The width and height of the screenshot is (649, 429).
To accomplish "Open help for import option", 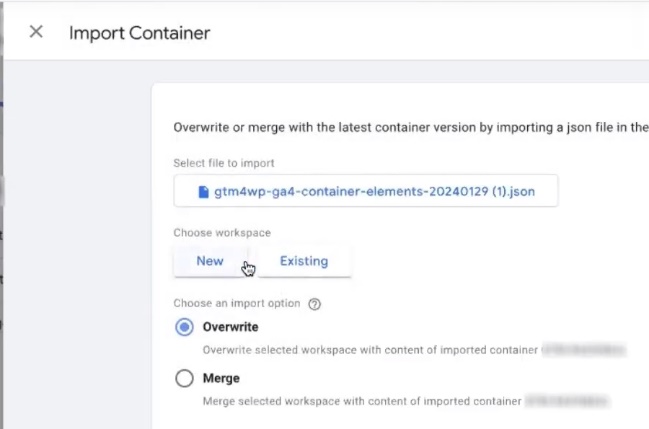I will tap(314, 304).
